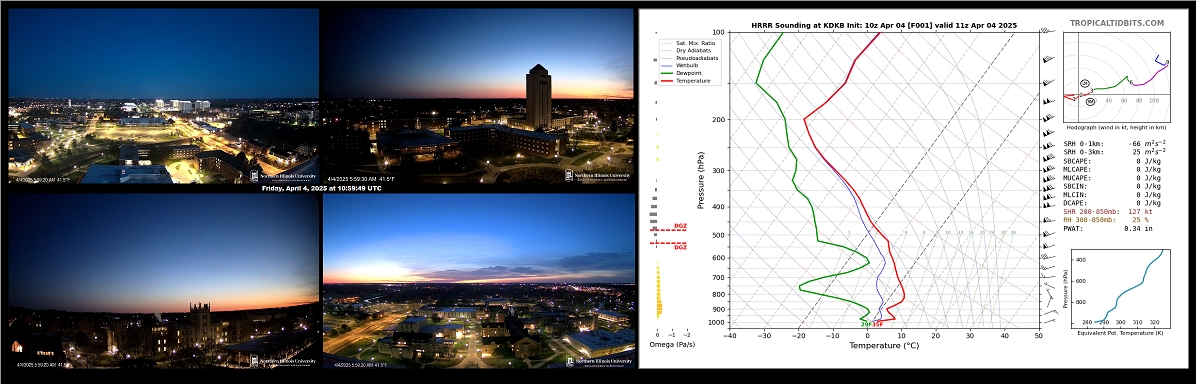The image size is (1197, 385).
Task: Open the top-right tower sunrise webcam view
Action: click(478, 95)
